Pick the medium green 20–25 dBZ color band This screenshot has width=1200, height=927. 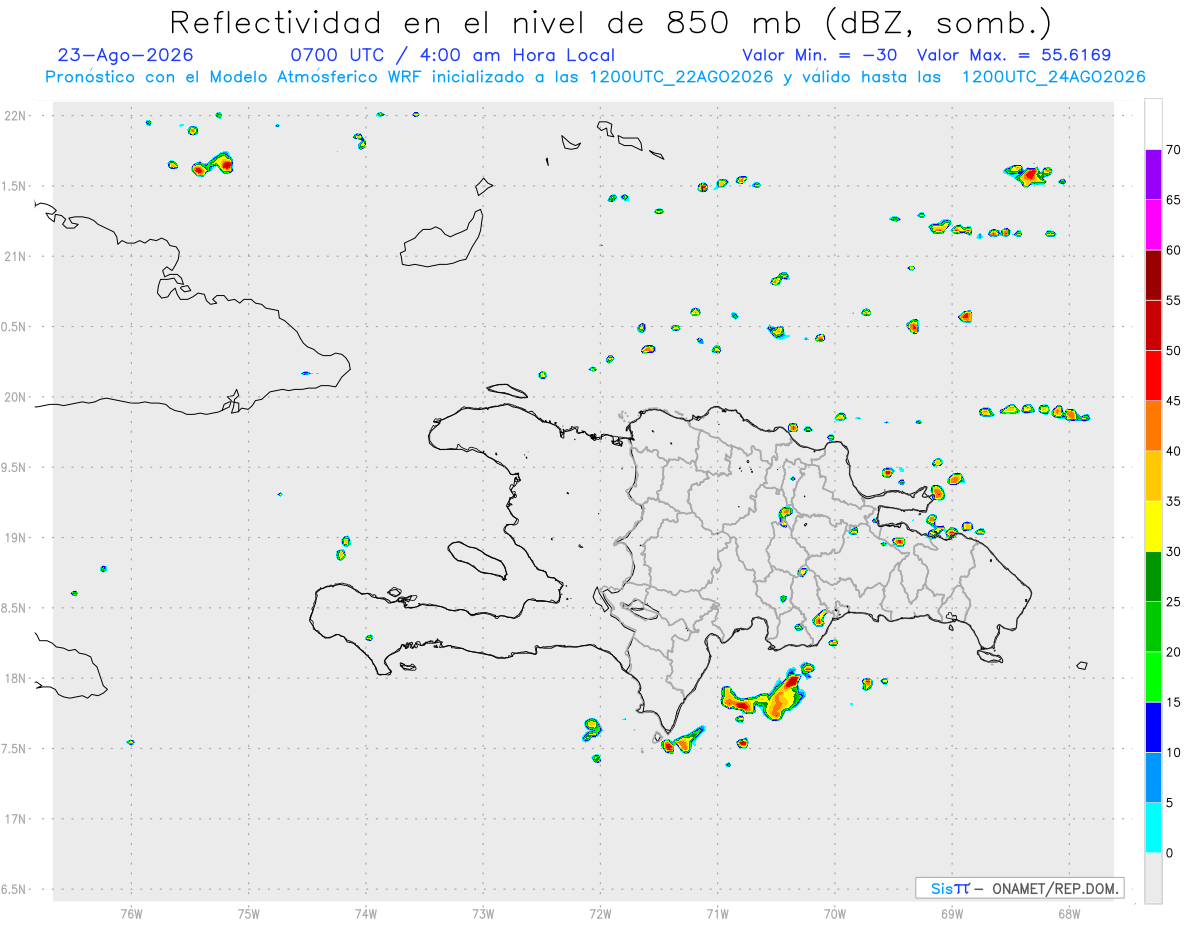coord(1153,627)
